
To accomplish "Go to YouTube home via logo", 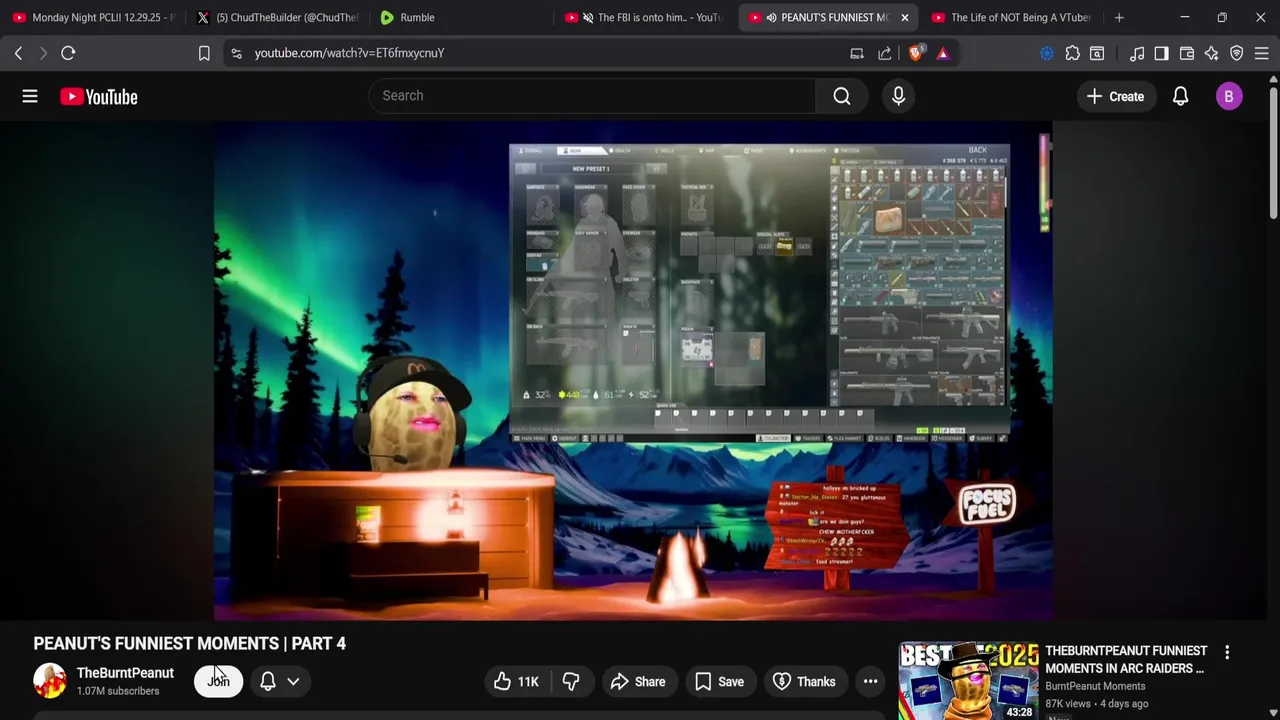I will pyautogui.click(x=98, y=96).
